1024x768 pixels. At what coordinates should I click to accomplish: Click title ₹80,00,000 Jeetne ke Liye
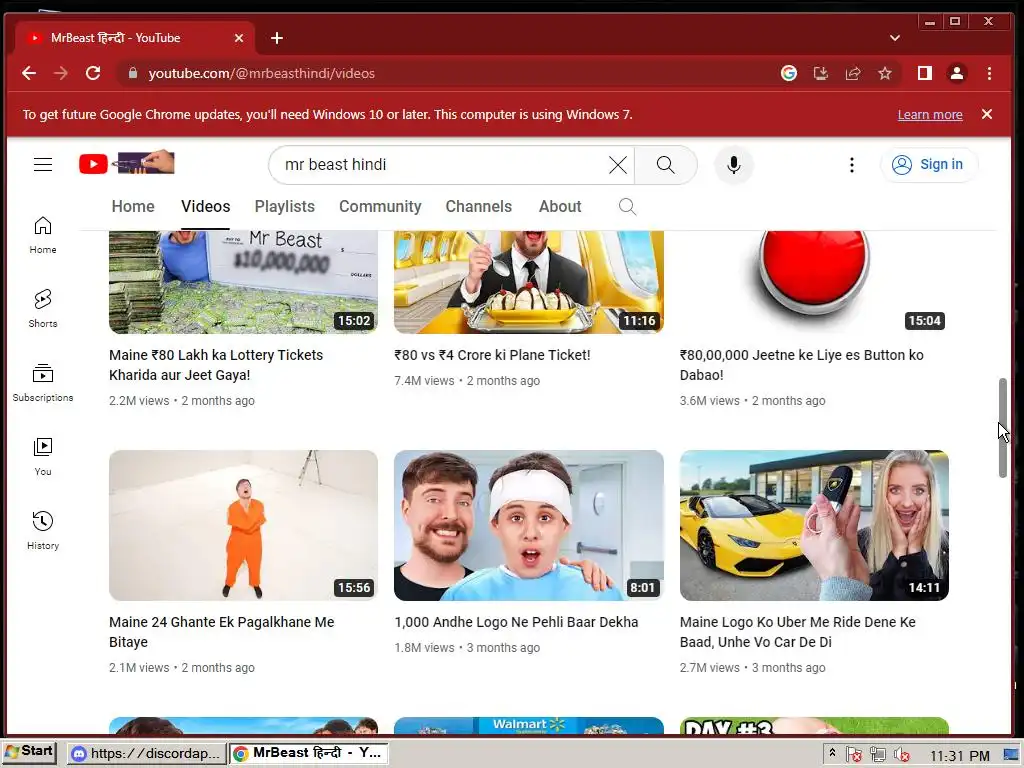801,365
